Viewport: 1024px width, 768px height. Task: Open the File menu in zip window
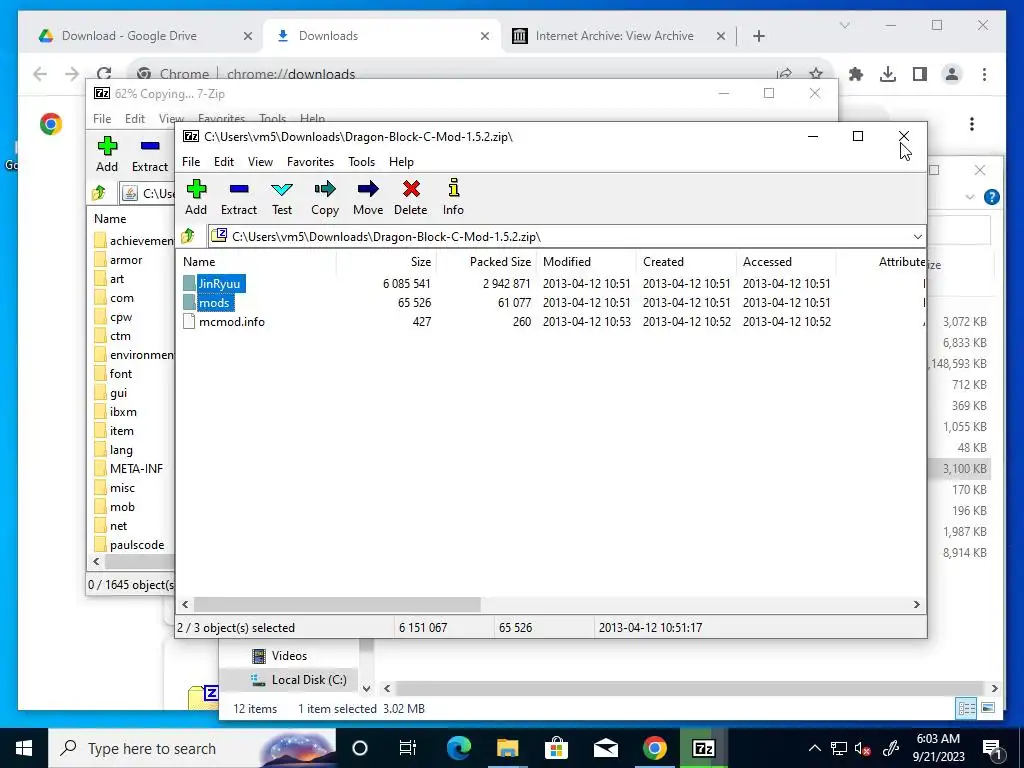pyautogui.click(x=191, y=161)
